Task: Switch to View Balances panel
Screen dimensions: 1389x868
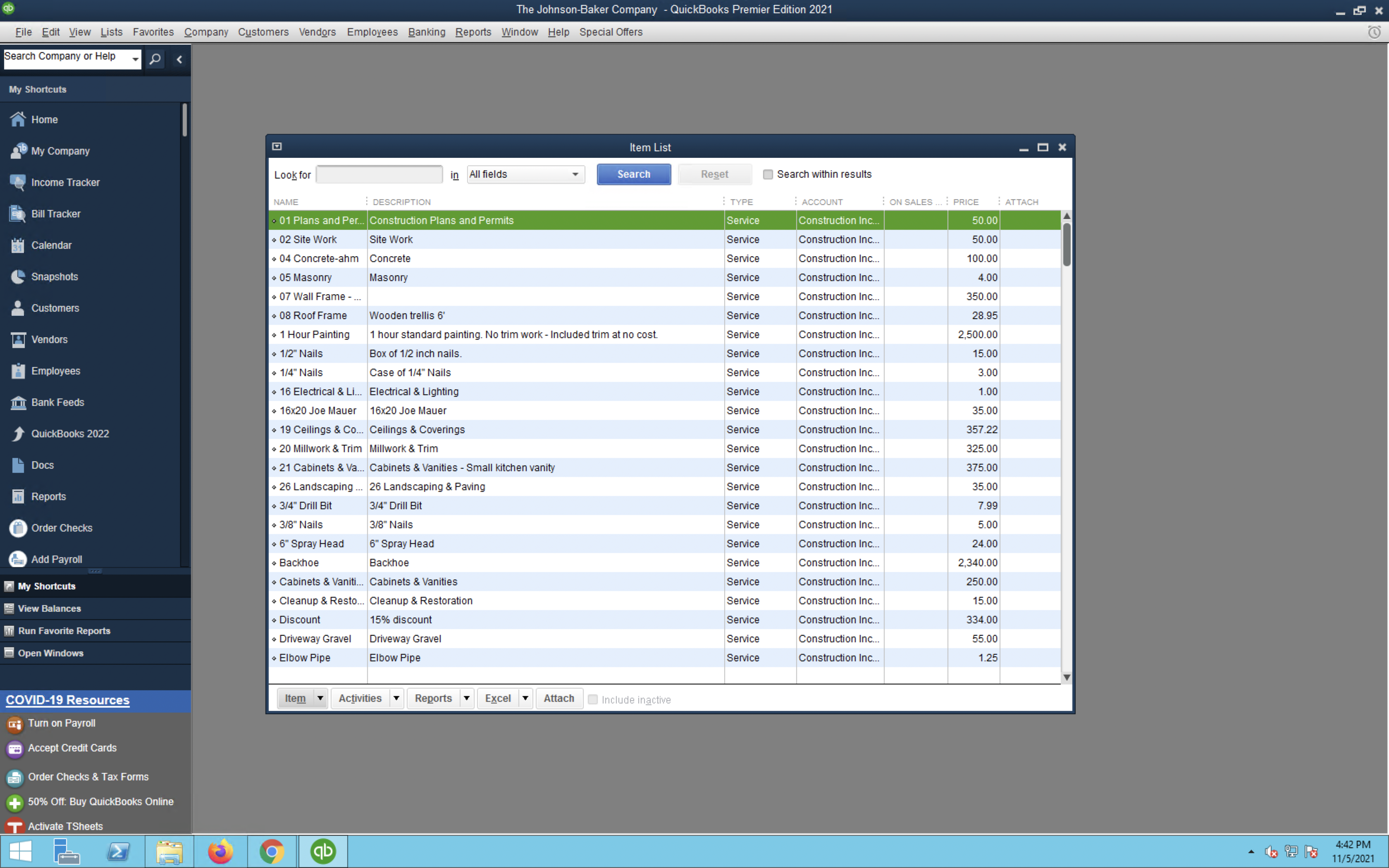Action: coord(95,608)
